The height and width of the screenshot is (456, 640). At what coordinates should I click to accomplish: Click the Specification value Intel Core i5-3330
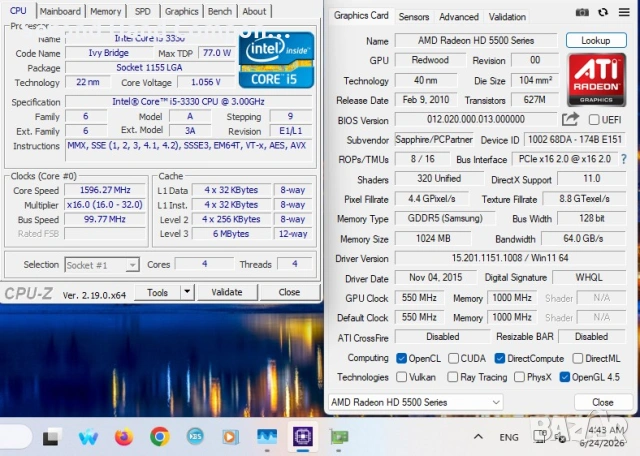[189, 102]
